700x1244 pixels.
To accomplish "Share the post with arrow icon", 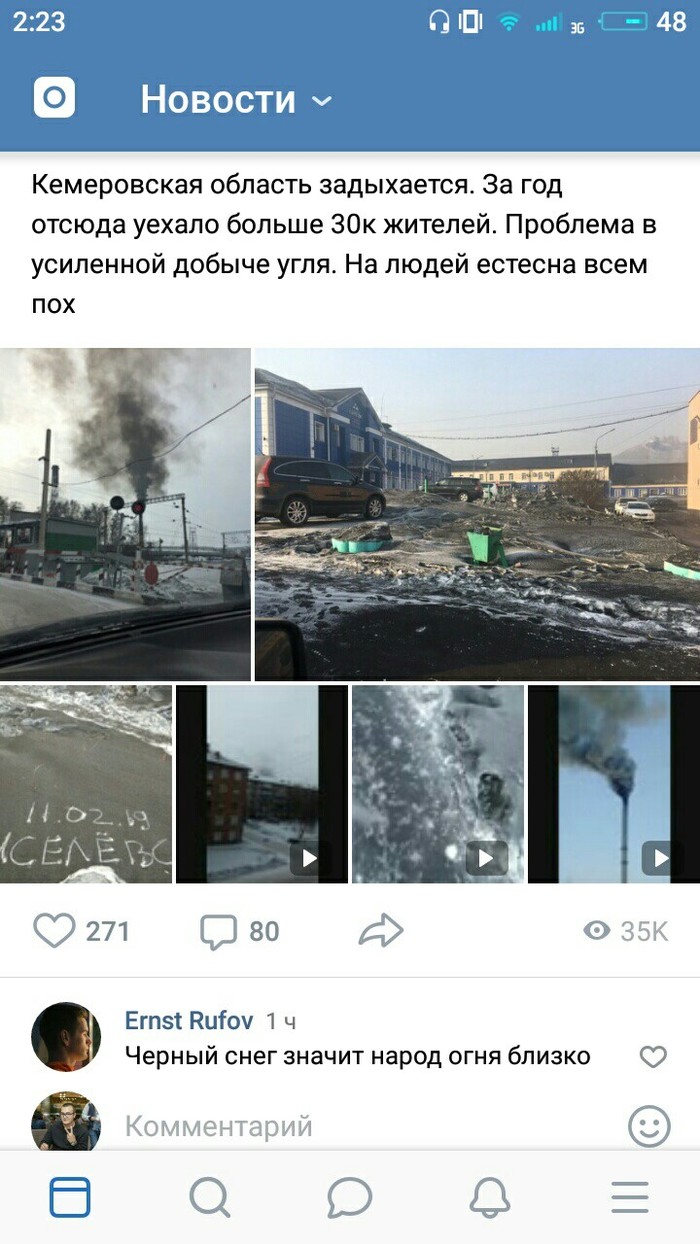I will point(380,931).
